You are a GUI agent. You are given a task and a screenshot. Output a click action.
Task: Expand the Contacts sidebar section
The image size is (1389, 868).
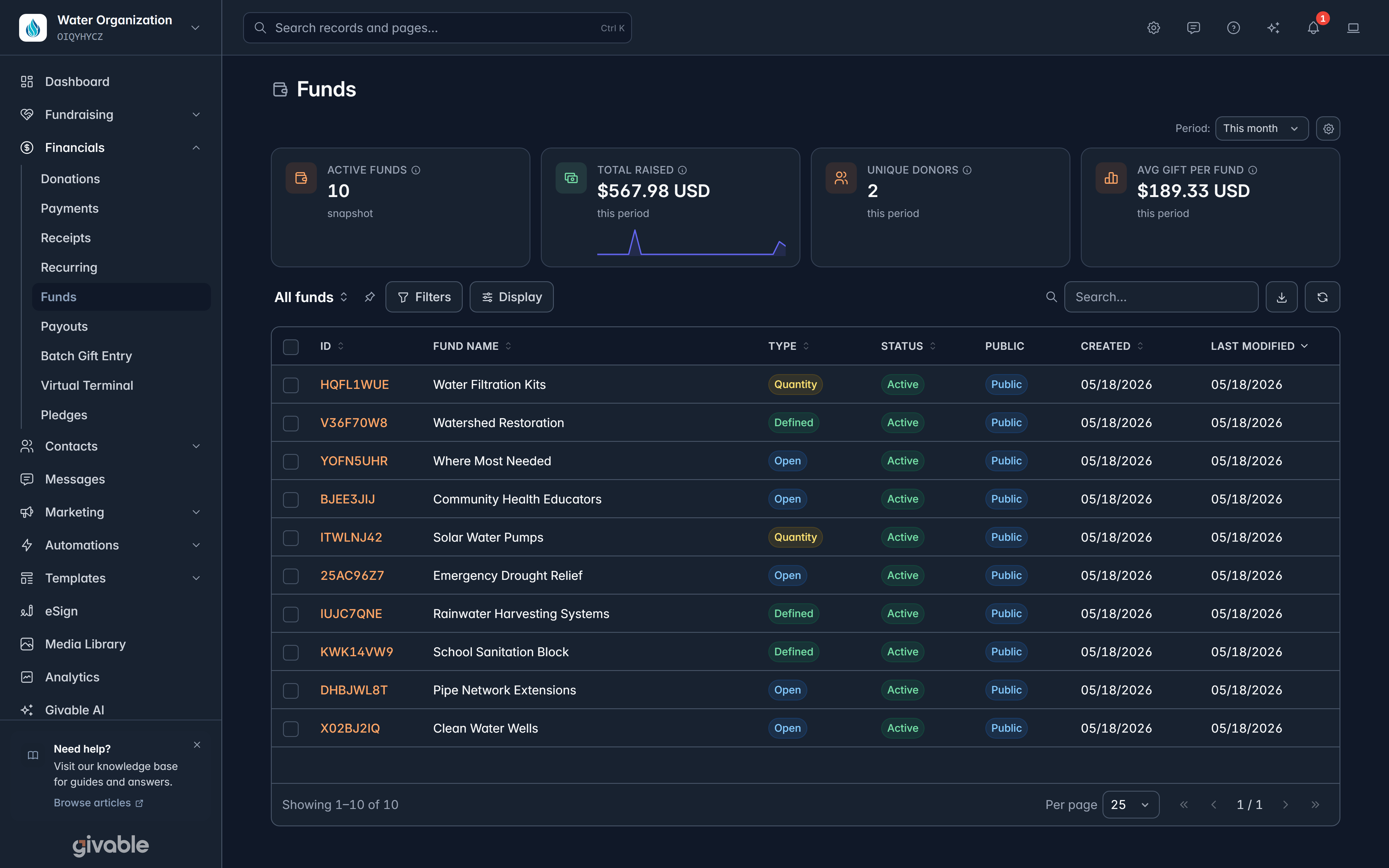110,446
